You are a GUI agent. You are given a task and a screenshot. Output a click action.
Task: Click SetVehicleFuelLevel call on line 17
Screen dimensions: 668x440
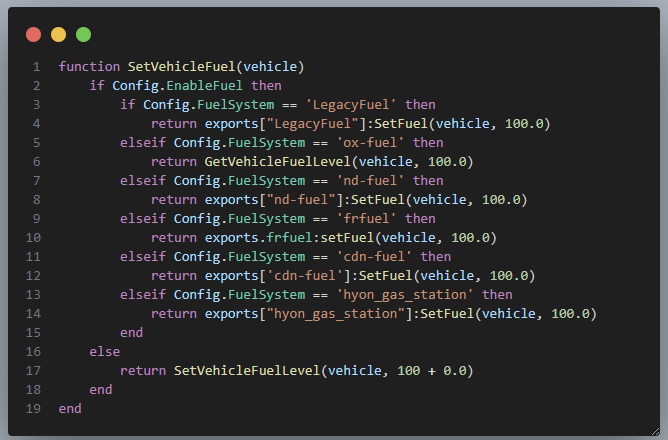click(247, 371)
